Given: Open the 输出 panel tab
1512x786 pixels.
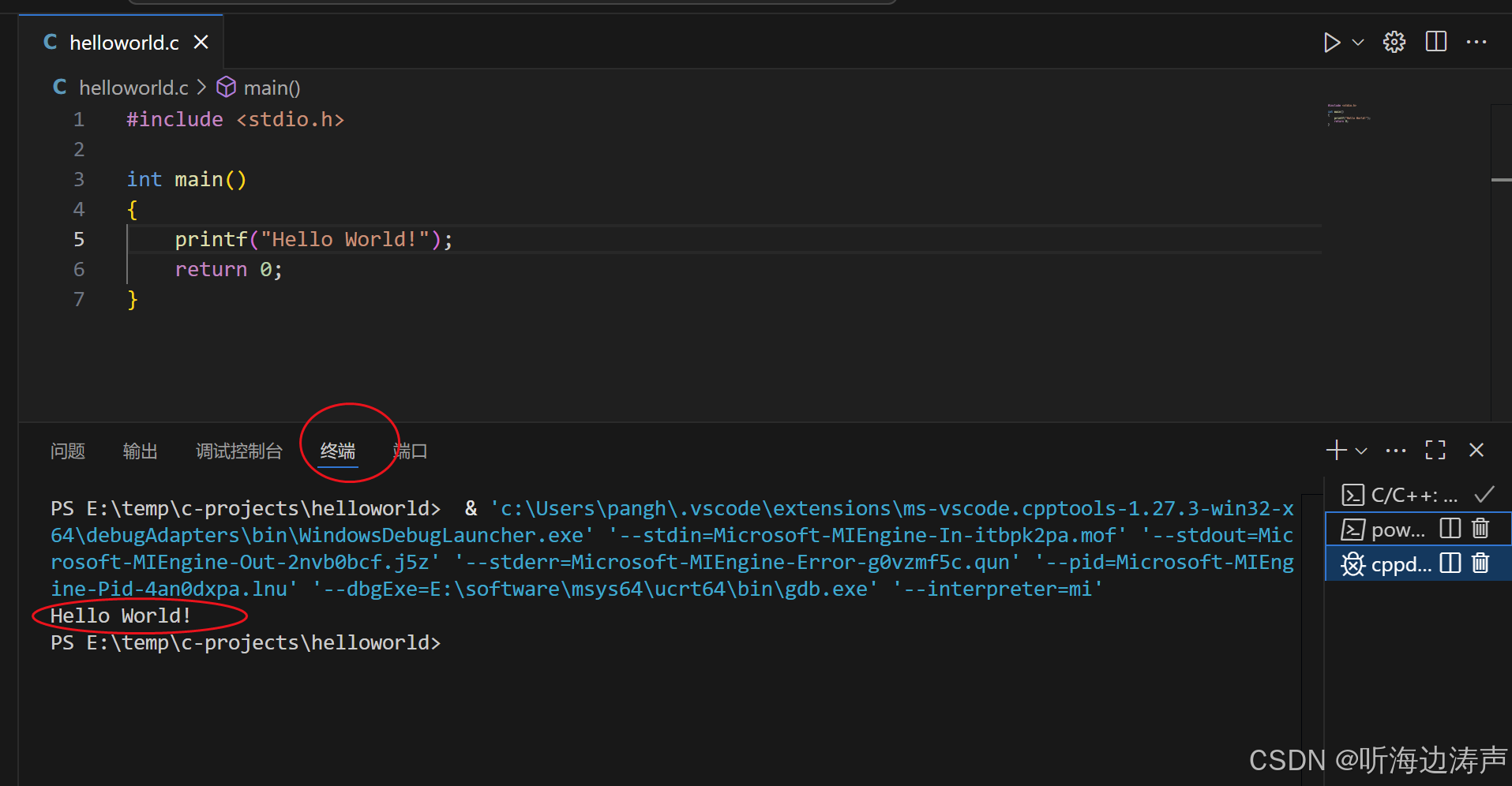Looking at the screenshot, I should (141, 451).
